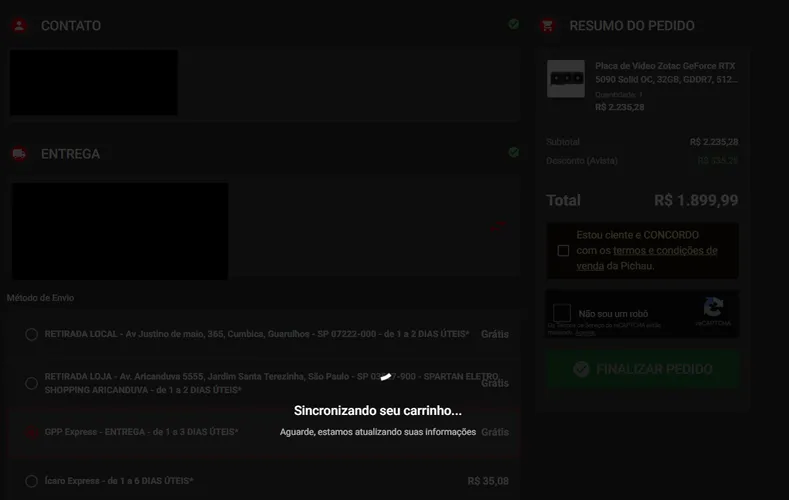Click the reCAPTCHA logo icon
Viewport: 789px width, 500px height.
coord(713,307)
